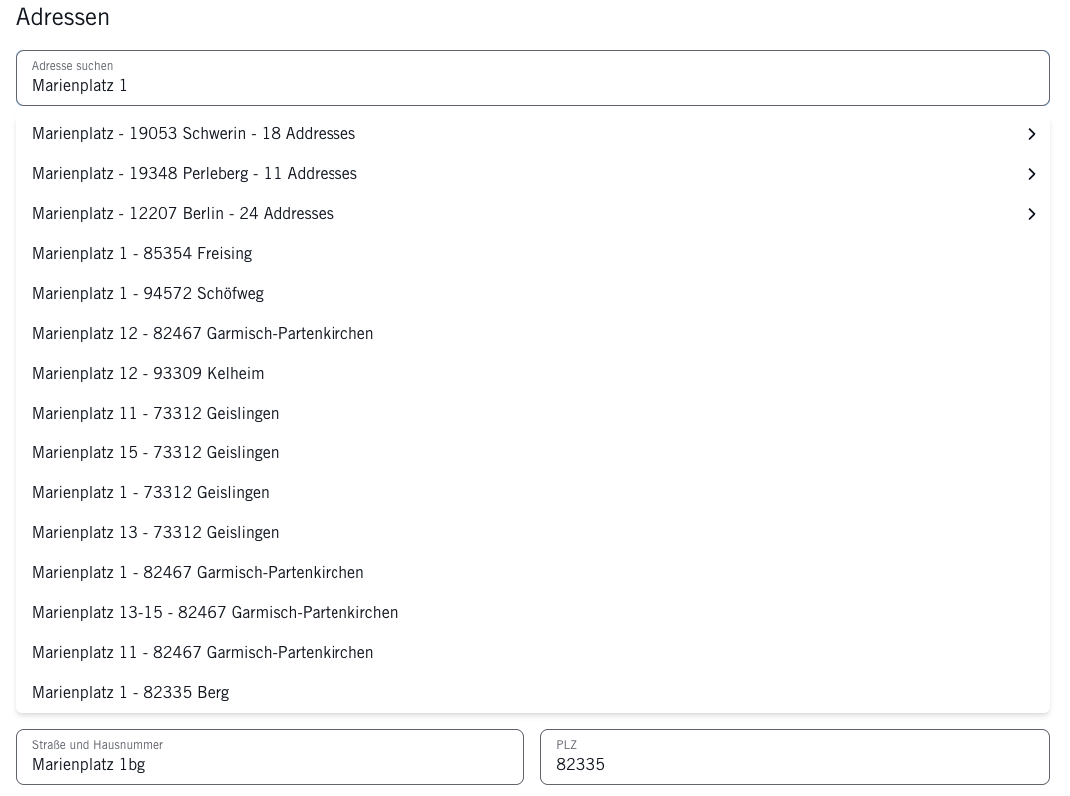1070x796 pixels.
Task: Choose Marienplatz 13-15 Garmisch-Partenkirchen entry
Action: (x=215, y=613)
